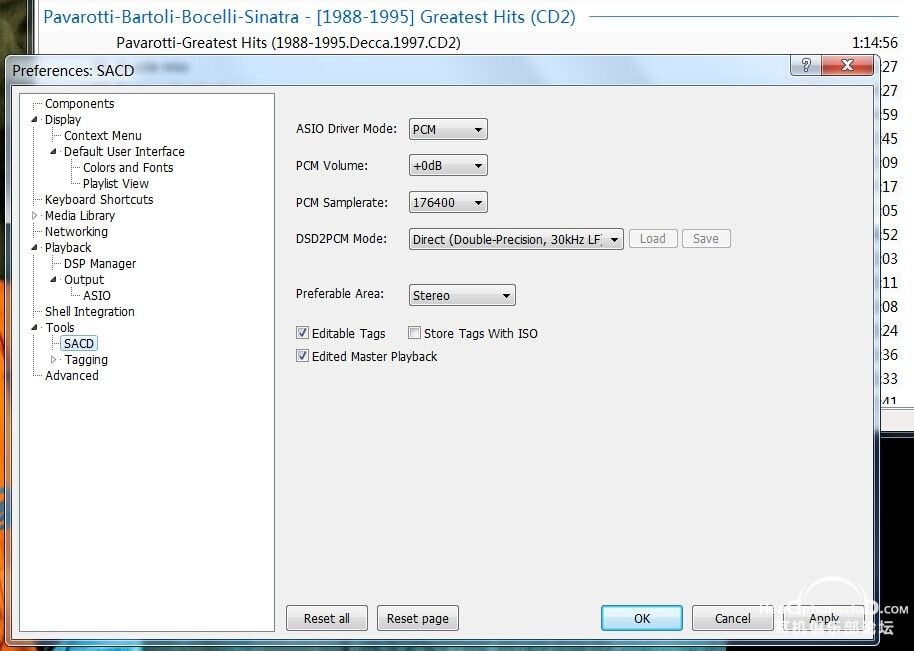Click the Reset all button
The height and width of the screenshot is (651, 914).
(326, 618)
